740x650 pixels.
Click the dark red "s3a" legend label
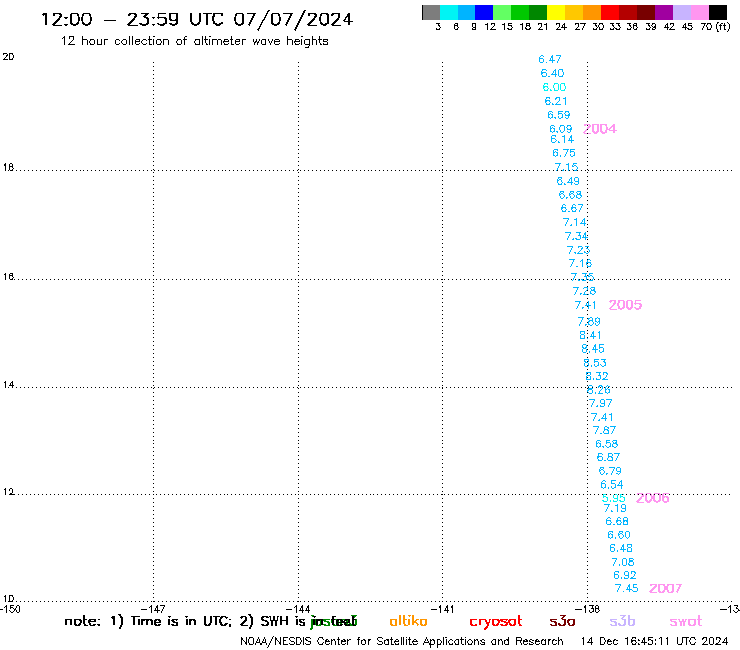click(562, 621)
